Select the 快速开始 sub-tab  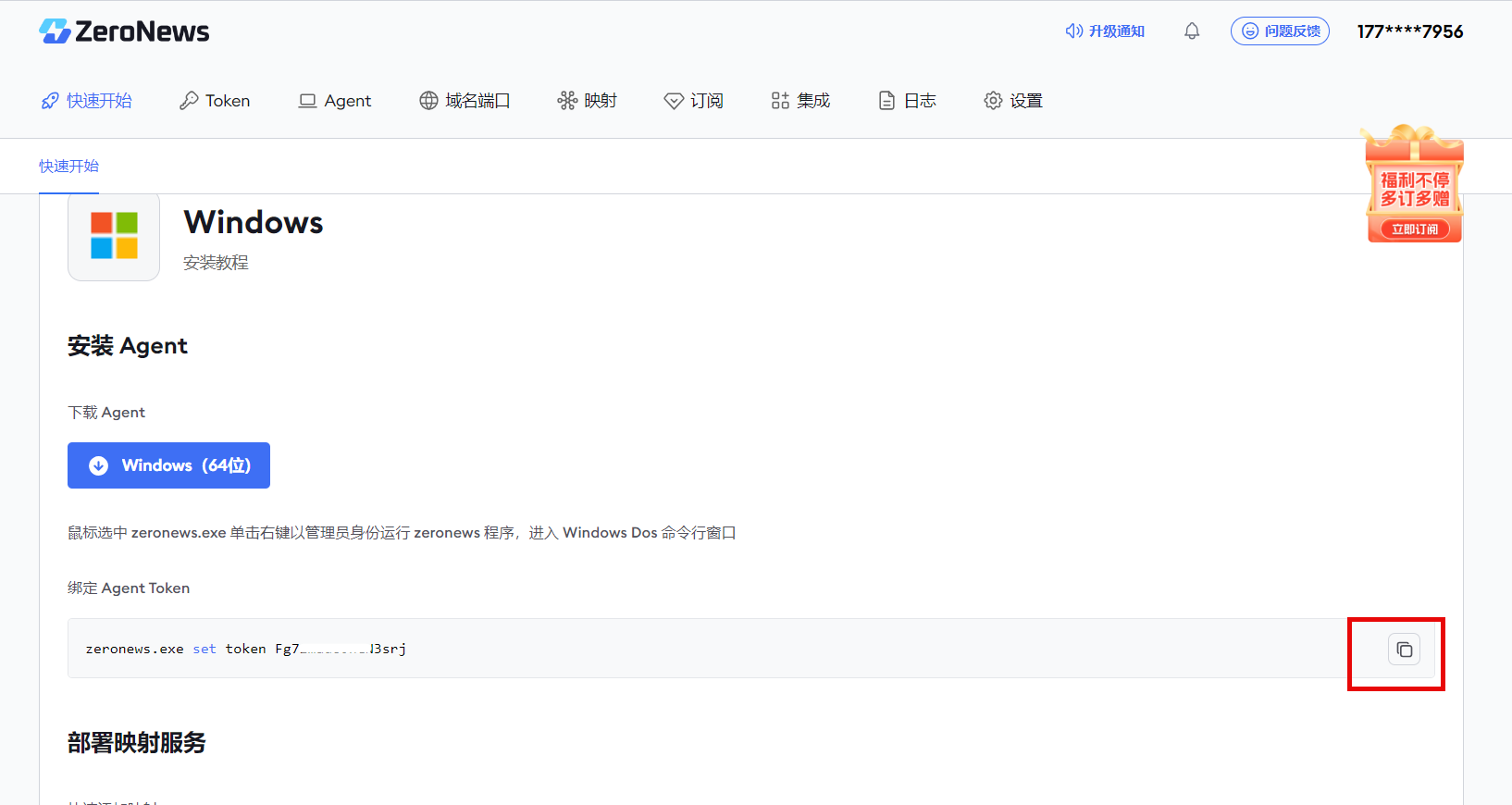68,167
